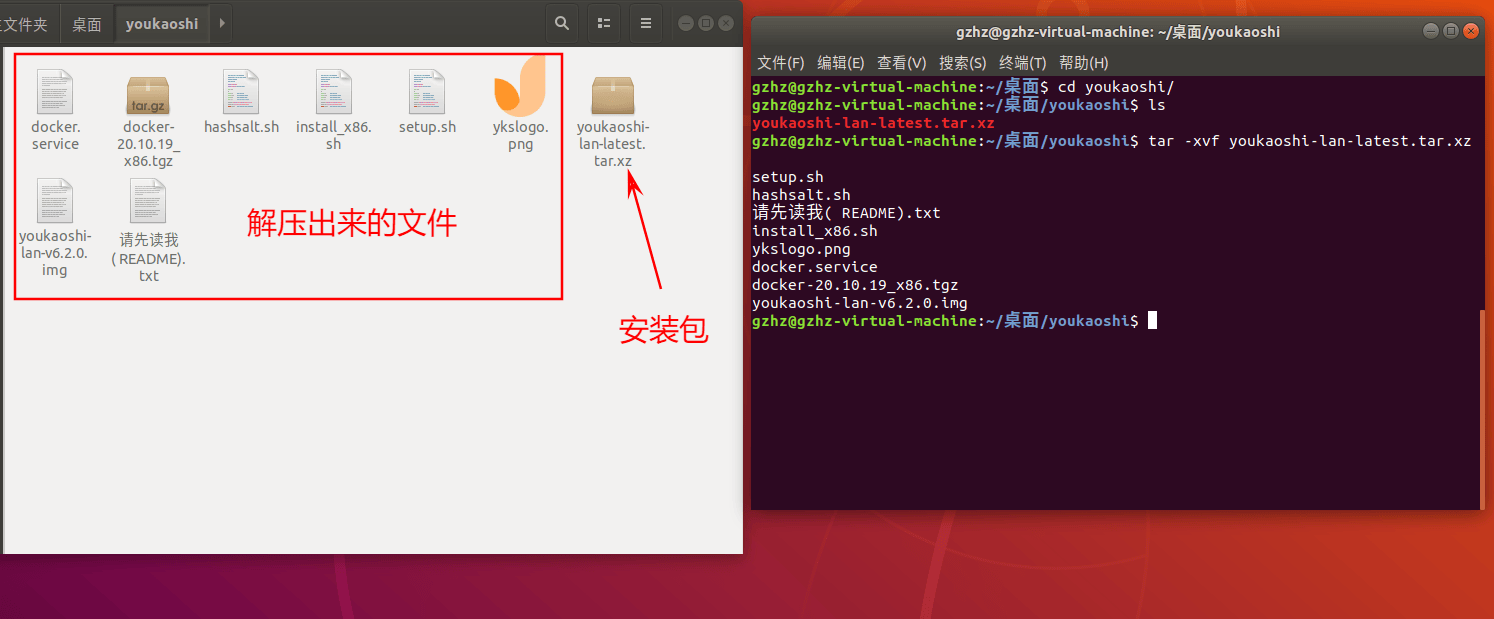Toggle the list view icon in header

[604, 23]
